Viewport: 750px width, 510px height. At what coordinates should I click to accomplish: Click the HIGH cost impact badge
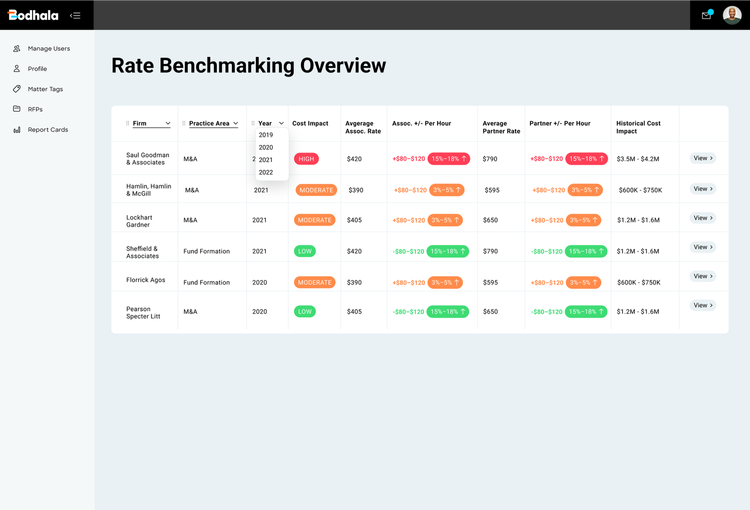point(306,159)
